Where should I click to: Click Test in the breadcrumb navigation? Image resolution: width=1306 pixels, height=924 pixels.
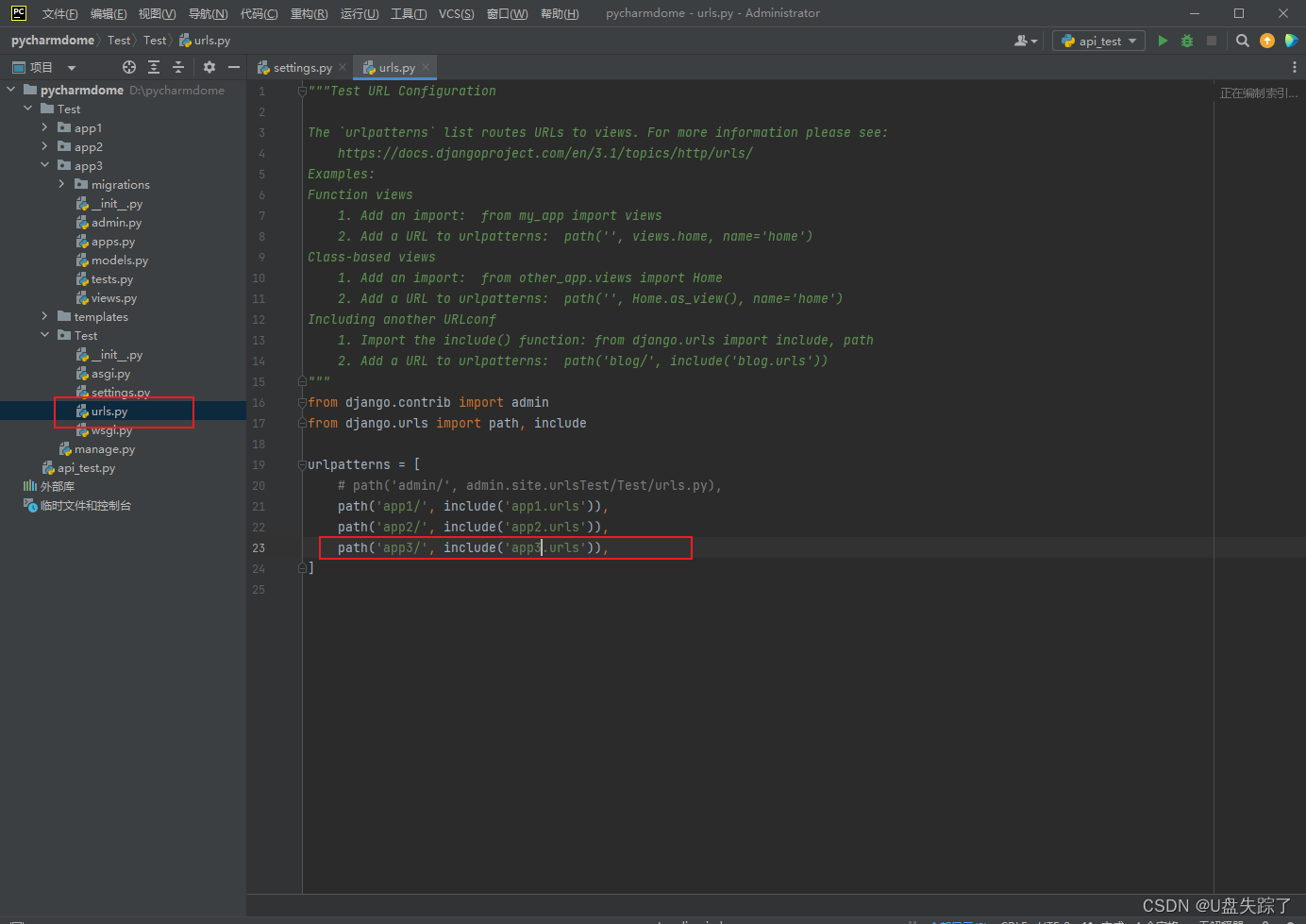[x=119, y=41]
